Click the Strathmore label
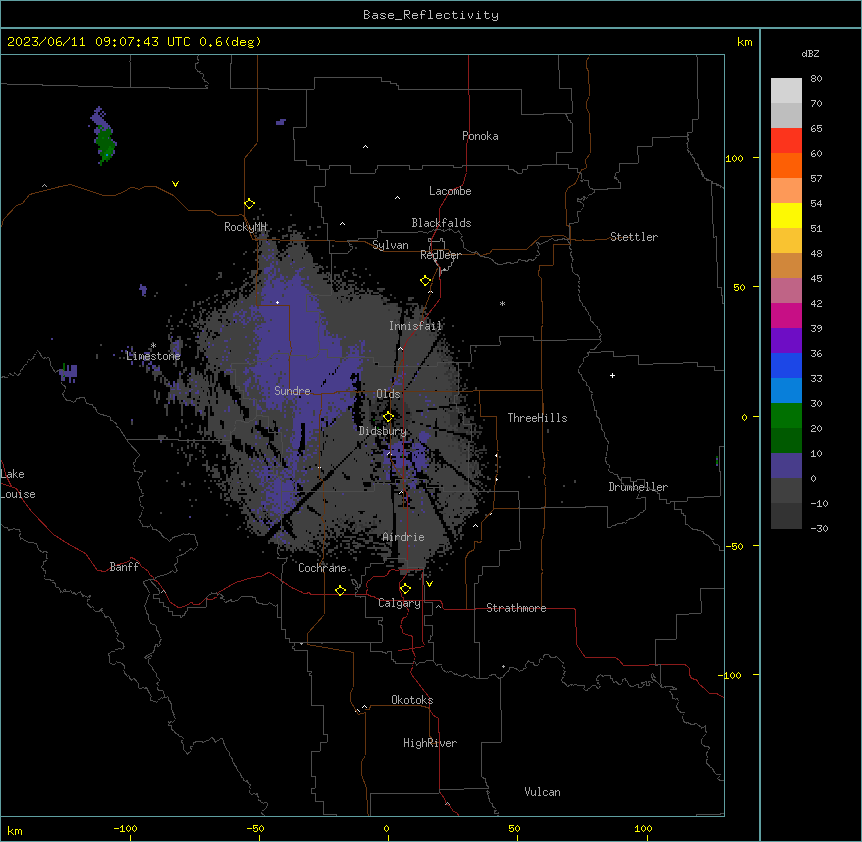This screenshot has width=862, height=842. tap(516, 608)
